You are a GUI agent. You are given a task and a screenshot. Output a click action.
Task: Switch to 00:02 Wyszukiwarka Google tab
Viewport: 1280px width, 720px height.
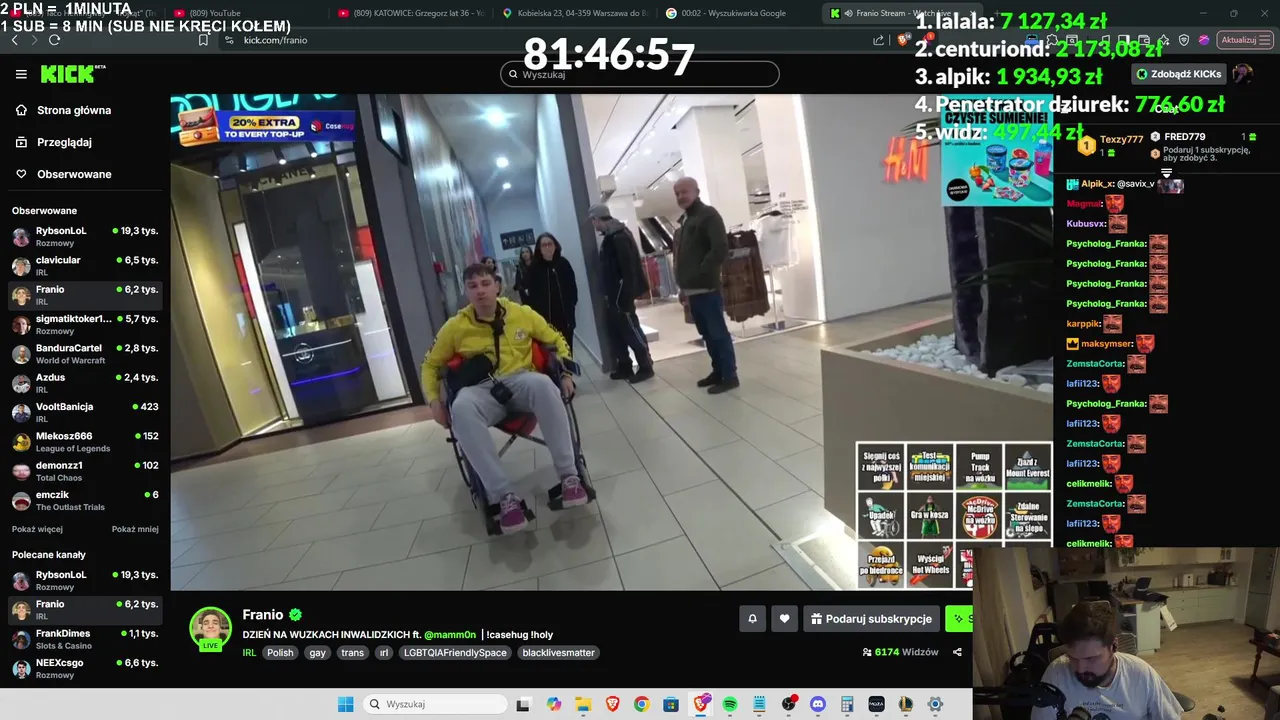pos(737,13)
